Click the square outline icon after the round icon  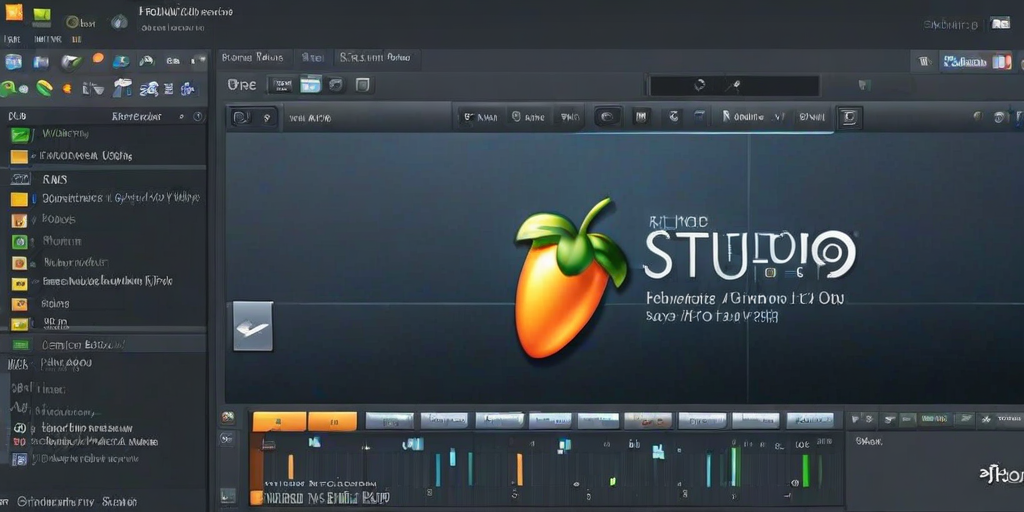(362, 84)
